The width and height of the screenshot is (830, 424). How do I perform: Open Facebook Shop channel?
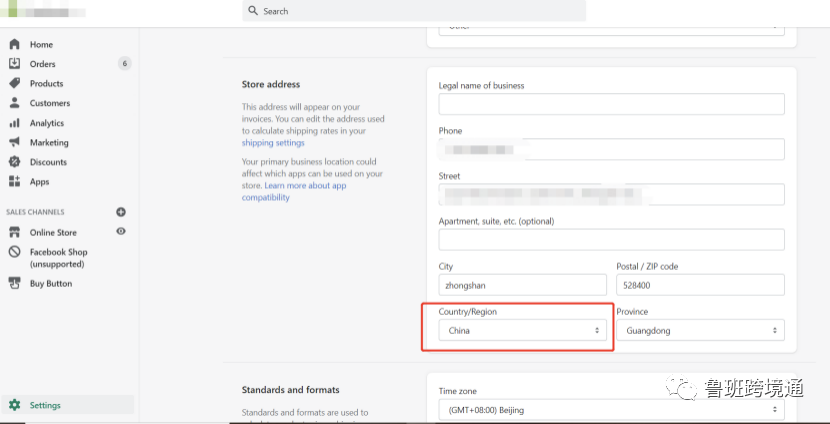[x=58, y=252]
